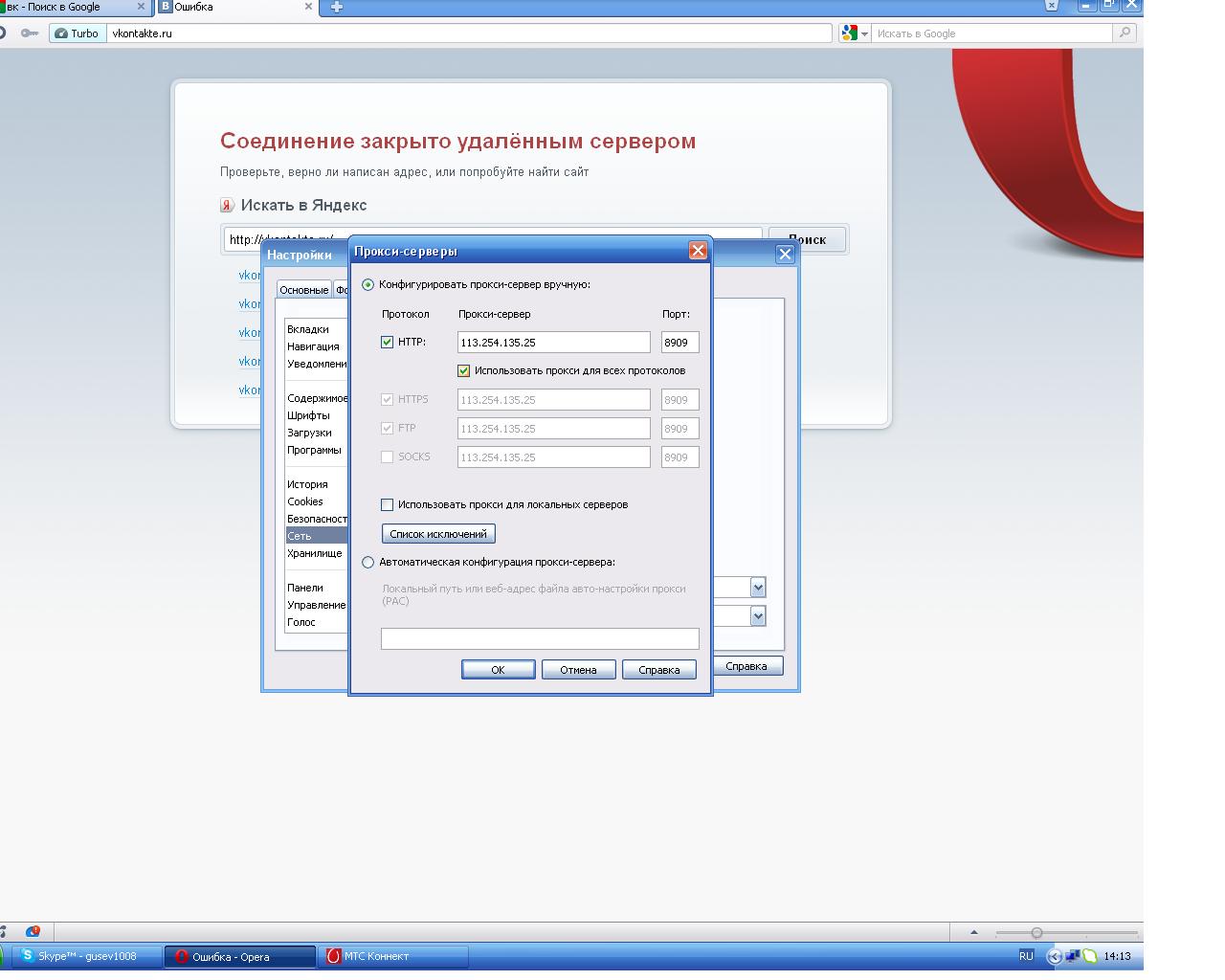
Task: Expand the upper dropdown in Settings window
Action: (x=758, y=587)
